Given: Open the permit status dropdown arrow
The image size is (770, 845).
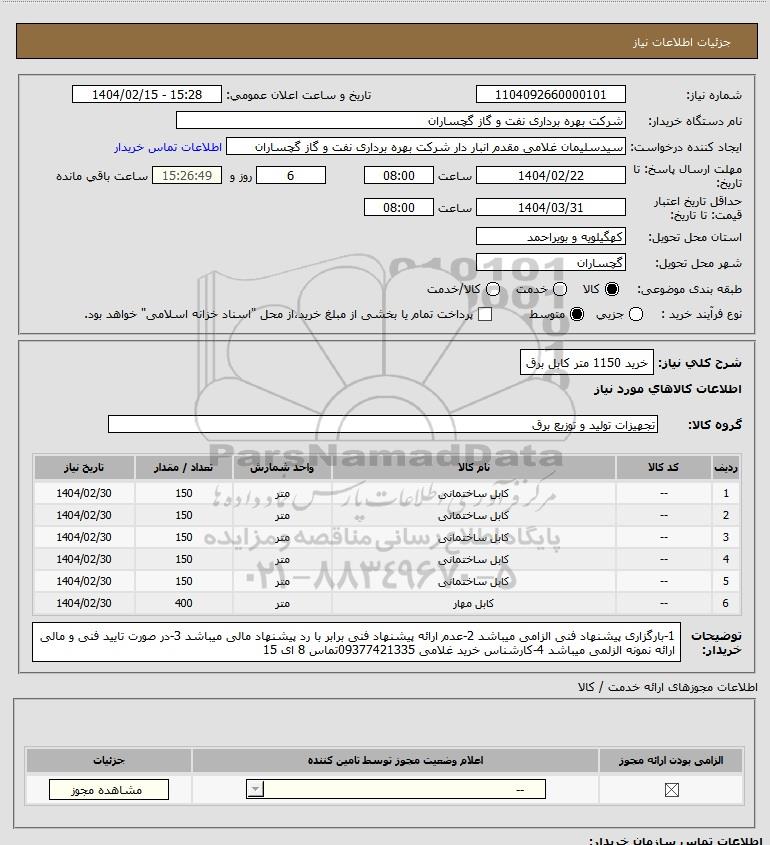Looking at the screenshot, I should point(255,790).
